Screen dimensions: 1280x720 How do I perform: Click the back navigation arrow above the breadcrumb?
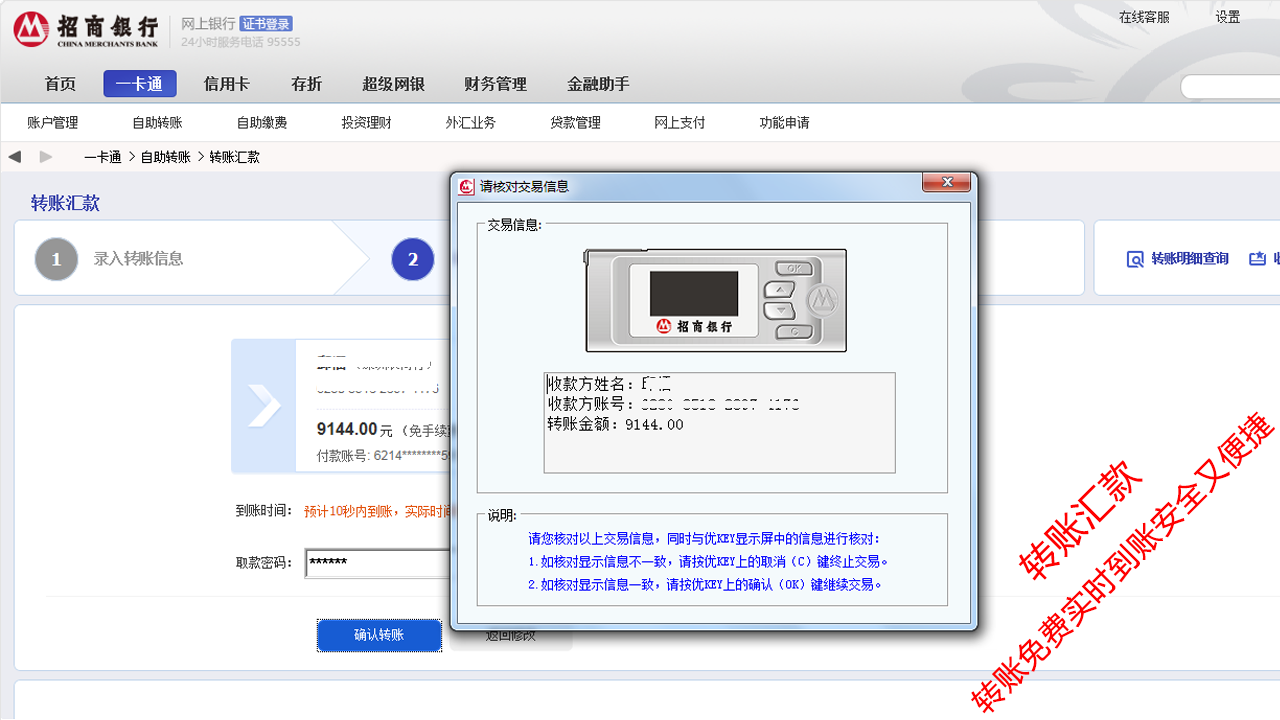(x=14, y=156)
